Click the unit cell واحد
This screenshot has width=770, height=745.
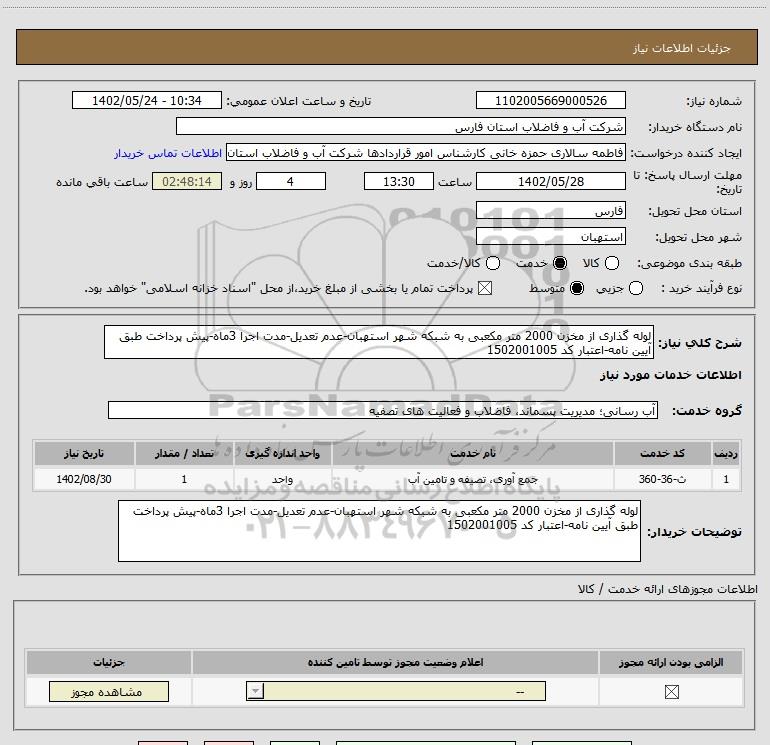point(283,479)
